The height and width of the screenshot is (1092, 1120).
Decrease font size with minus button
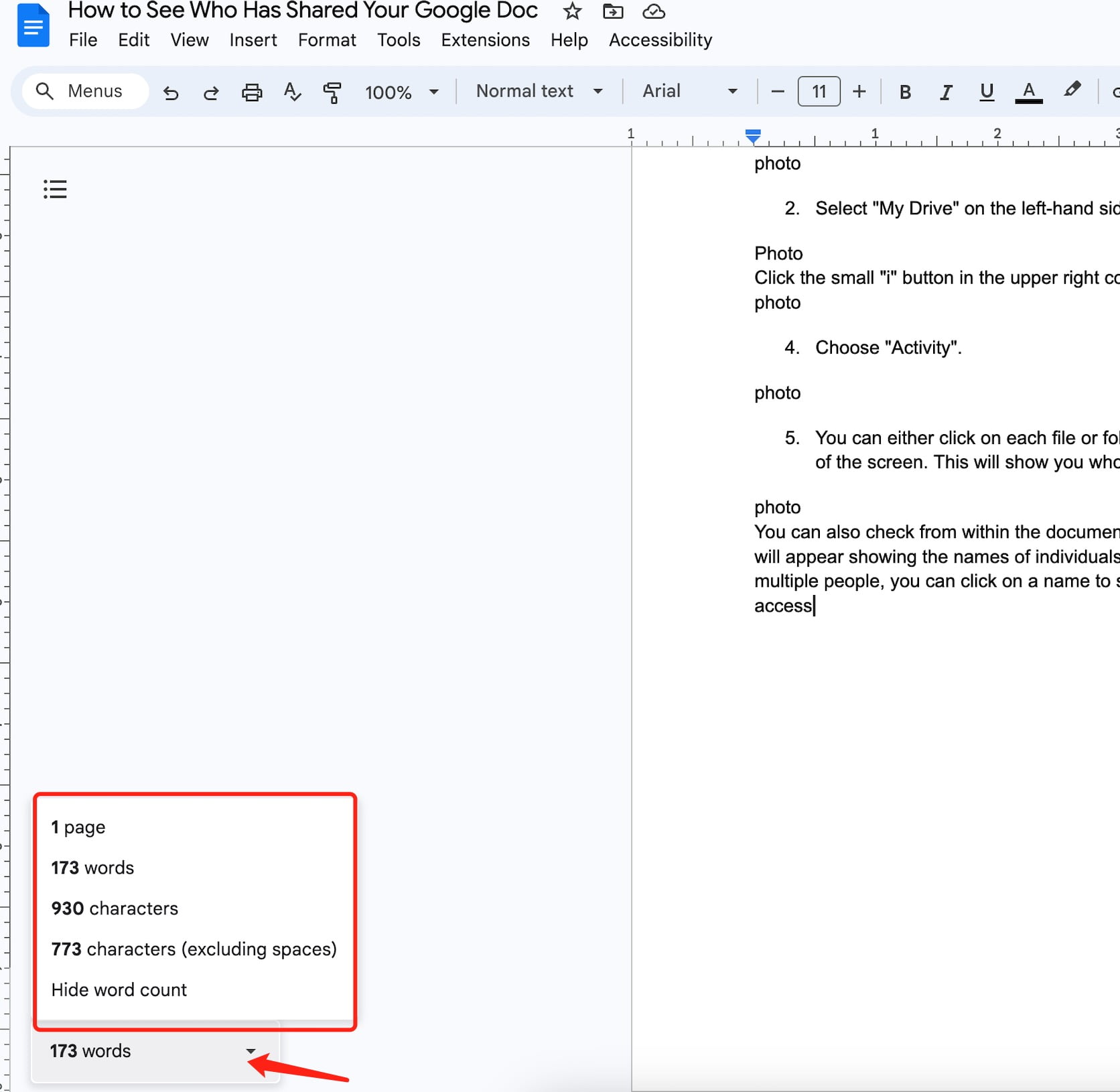click(x=778, y=91)
